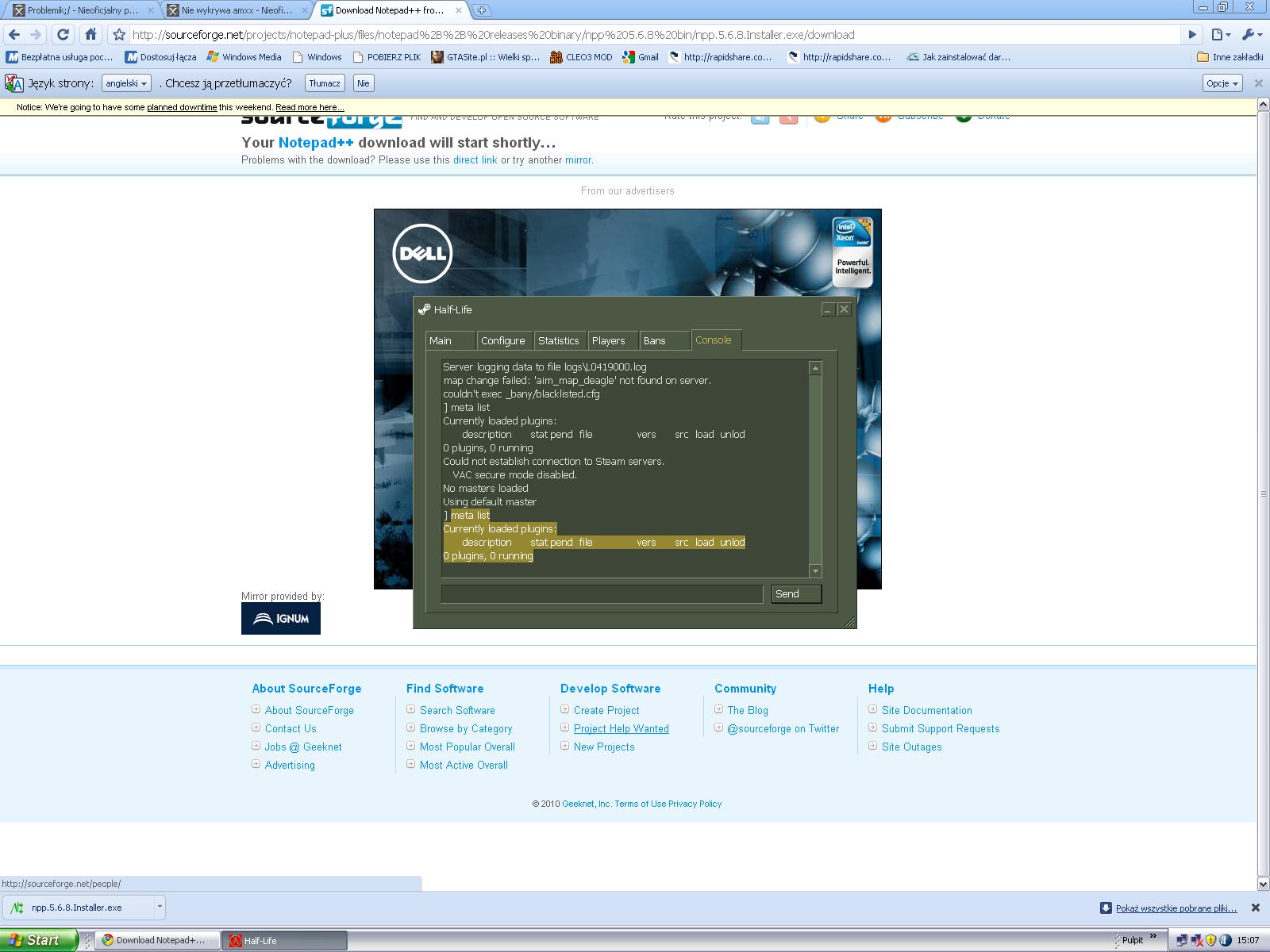Open the downloaded npp.5.6.8.Installer.exe item
1270x952 pixels.
[x=79, y=907]
